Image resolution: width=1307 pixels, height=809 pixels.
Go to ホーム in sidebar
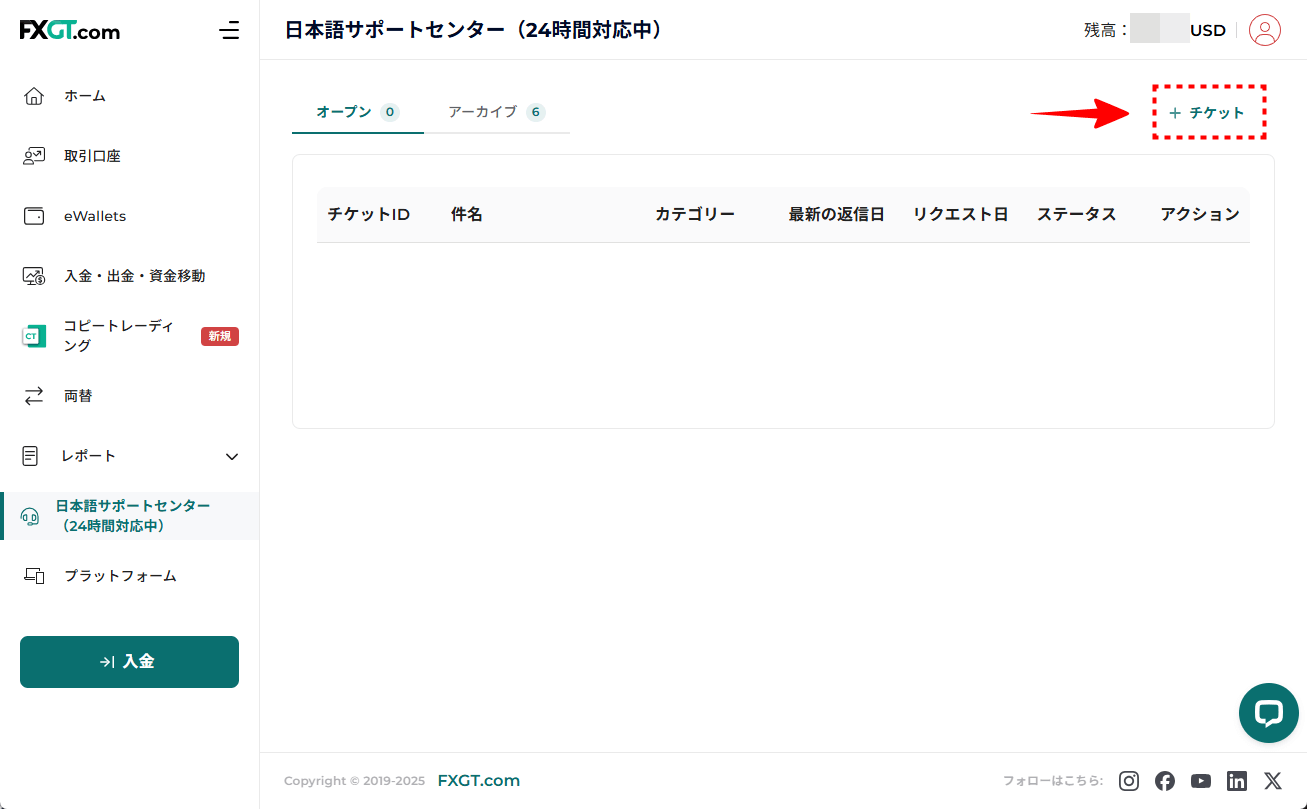pos(85,96)
